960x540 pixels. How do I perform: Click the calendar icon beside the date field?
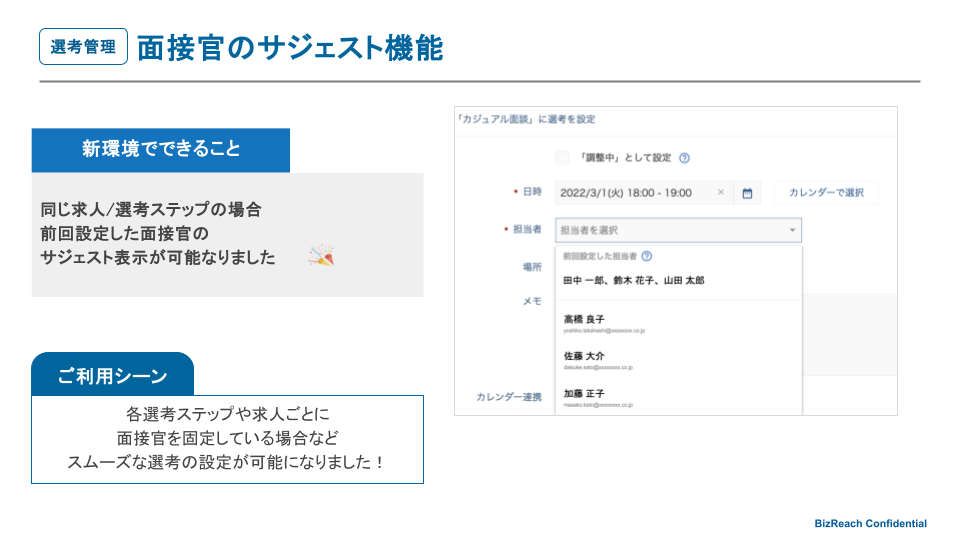click(x=747, y=193)
